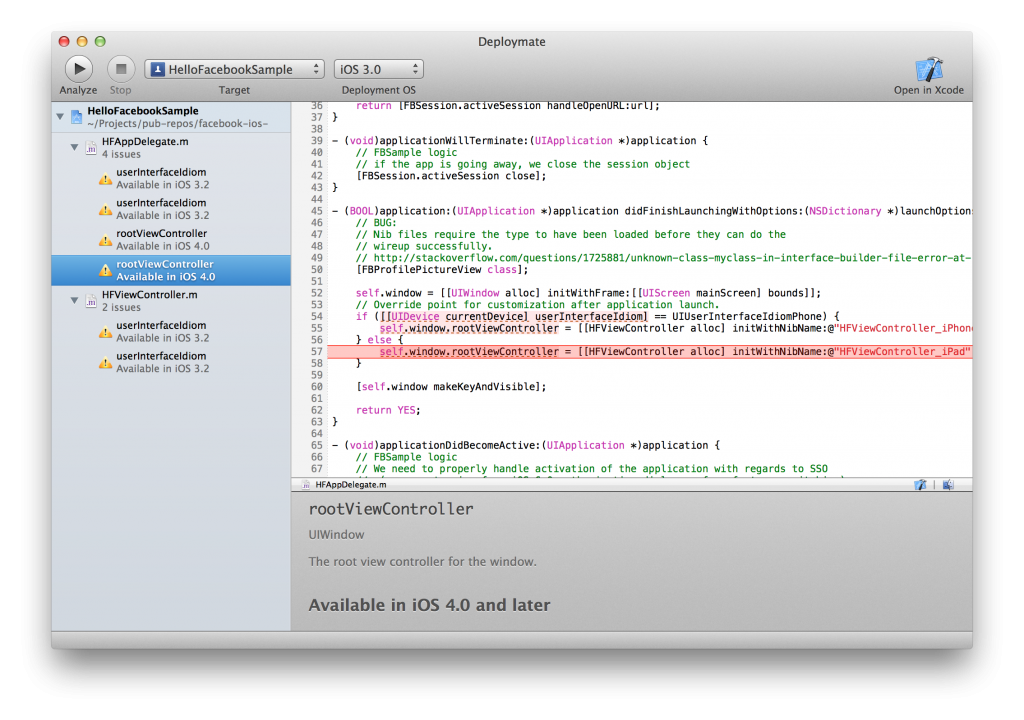Click the 'if ([[UIDevice currentDevice]' condition line
Screen dimensions: 1024x720
pyautogui.click(x=598, y=317)
